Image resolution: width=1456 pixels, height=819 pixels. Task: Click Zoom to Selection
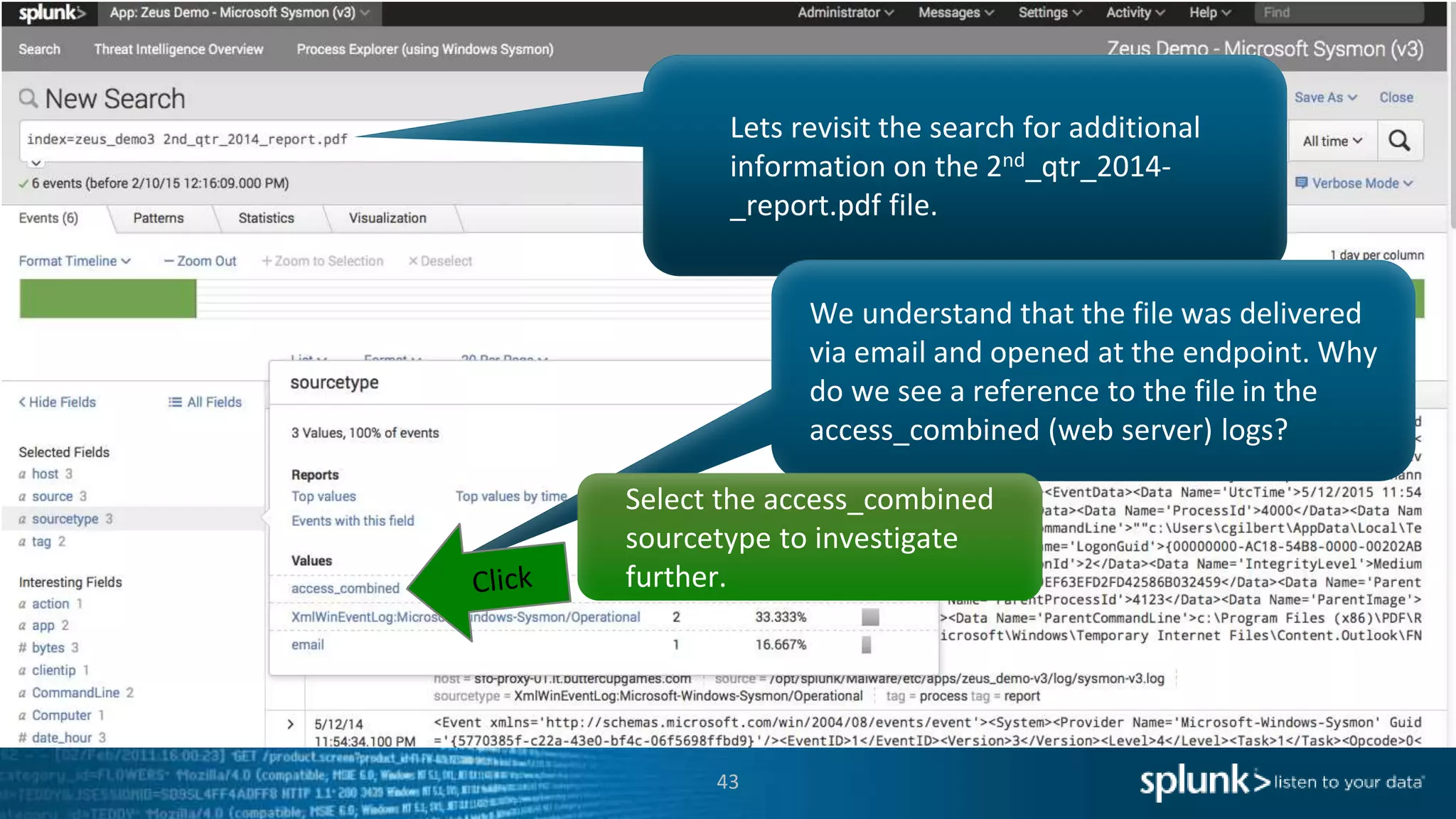(323, 261)
